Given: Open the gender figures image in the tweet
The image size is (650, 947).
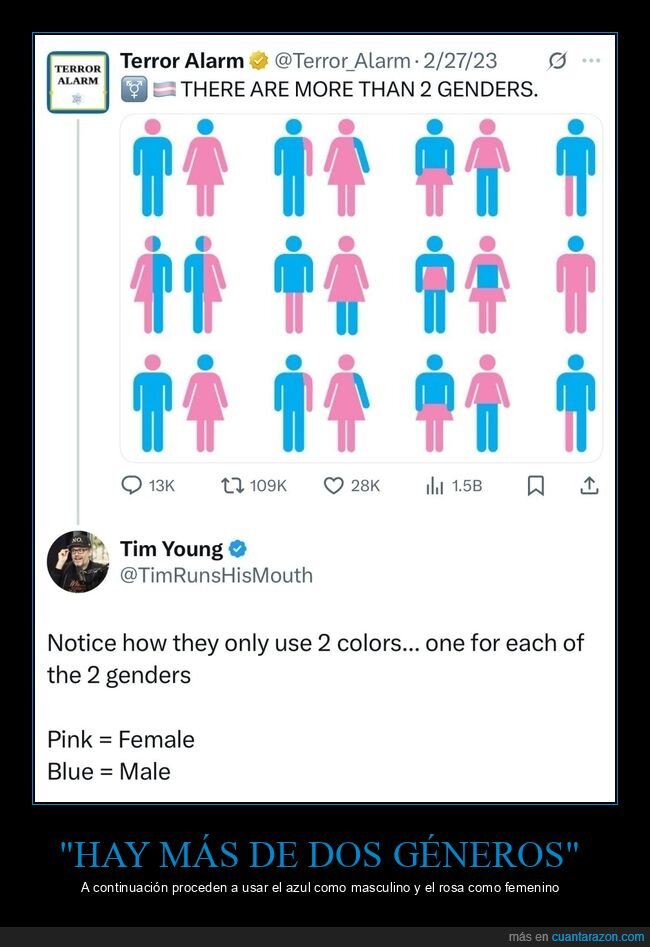Looking at the screenshot, I should pyautogui.click(x=361, y=288).
